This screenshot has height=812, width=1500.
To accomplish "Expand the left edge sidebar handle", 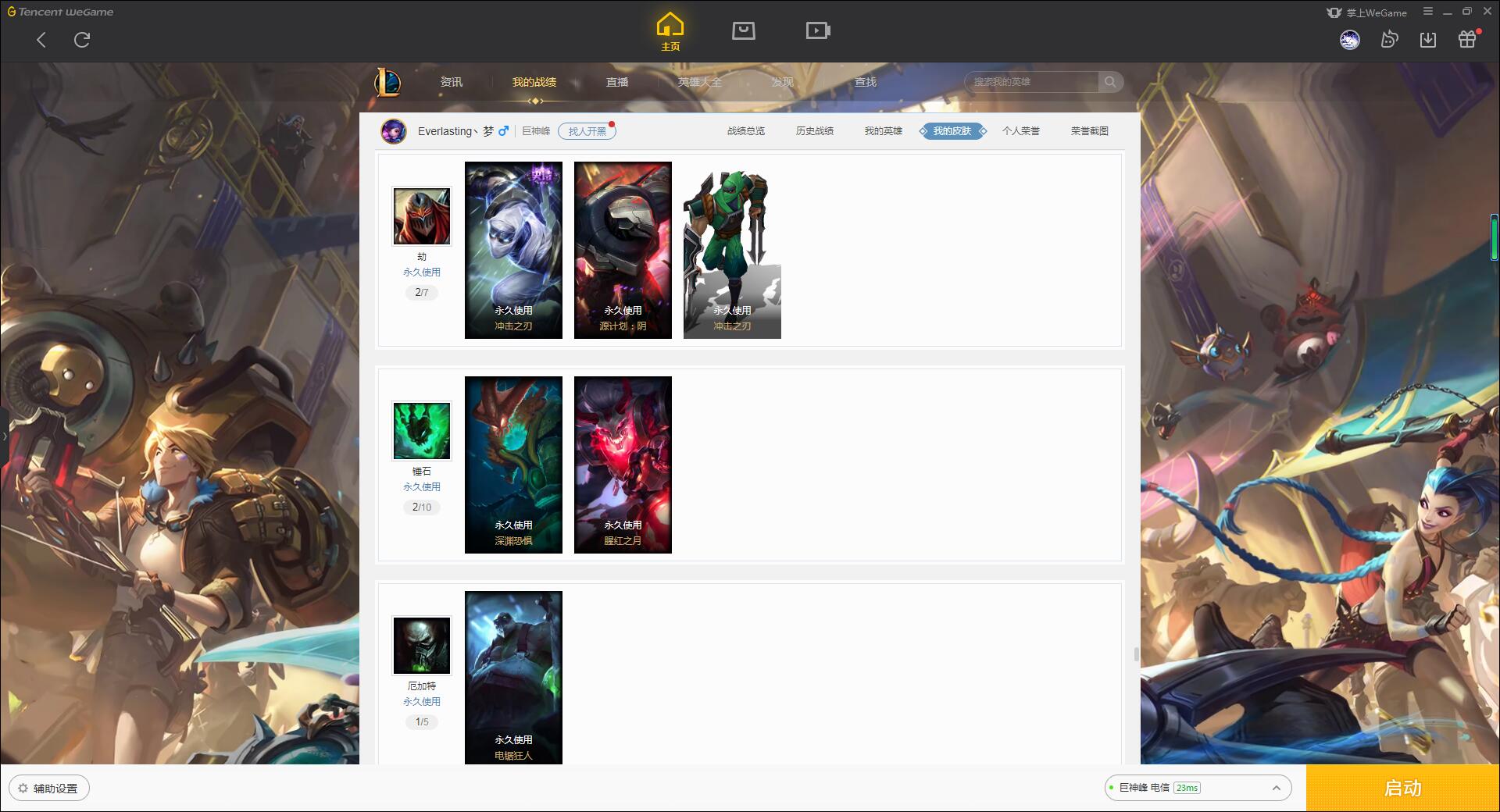I will 4,436.
